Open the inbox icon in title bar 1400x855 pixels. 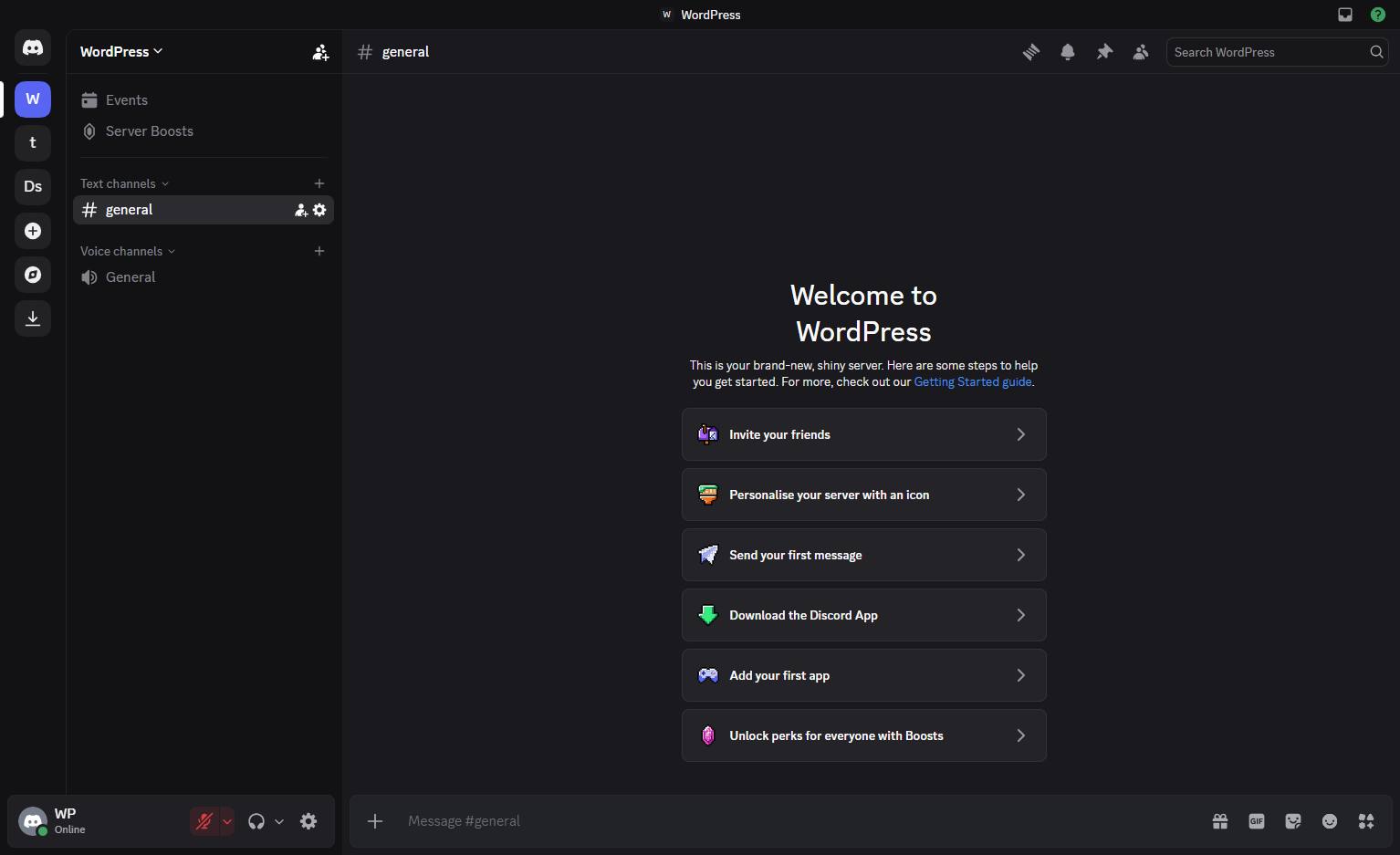coord(1345,15)
